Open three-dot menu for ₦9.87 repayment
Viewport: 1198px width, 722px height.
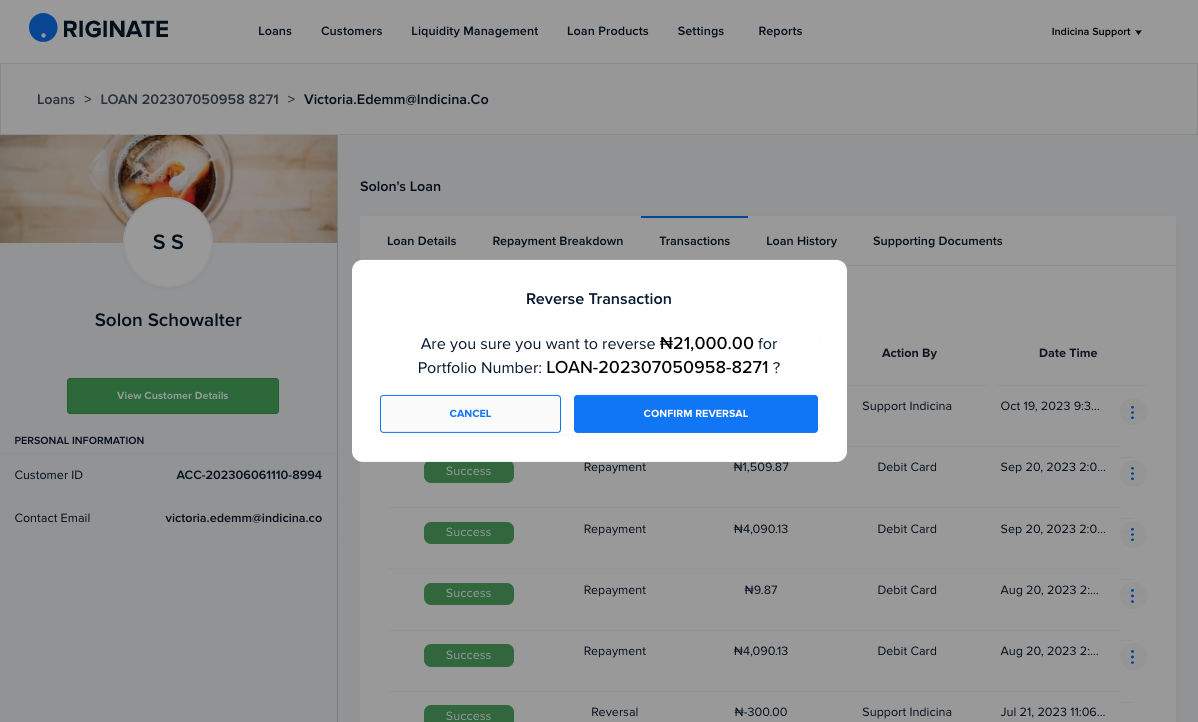click(x=1132, y=596)
